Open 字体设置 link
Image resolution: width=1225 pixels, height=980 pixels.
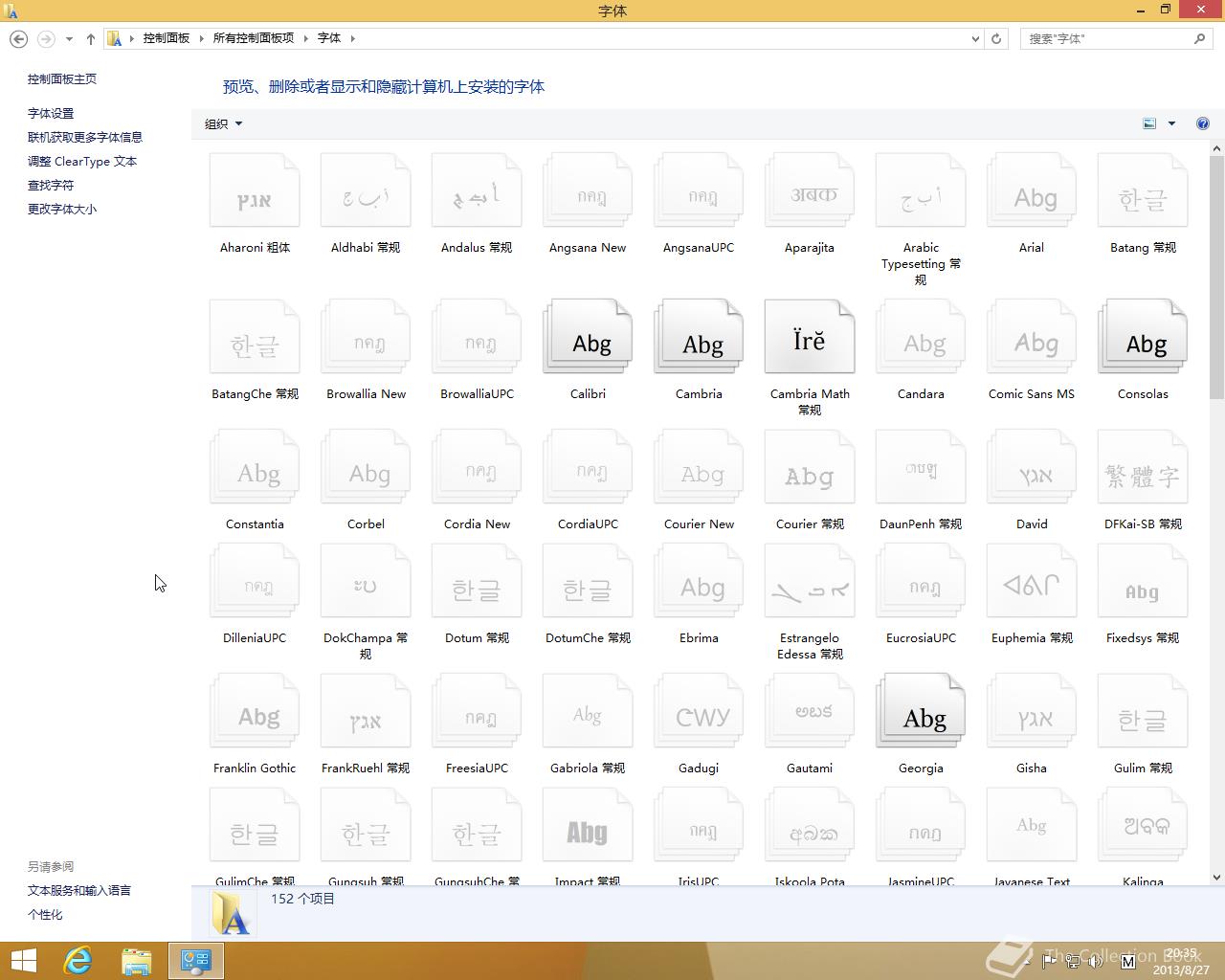point(51,113)
